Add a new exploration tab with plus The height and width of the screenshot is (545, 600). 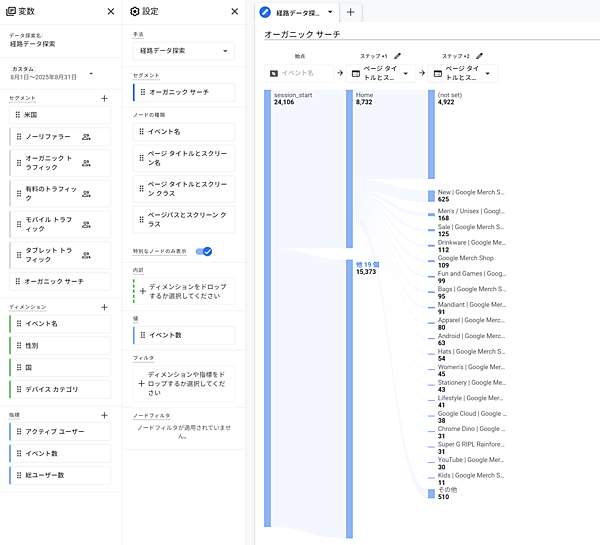(350, 12)
